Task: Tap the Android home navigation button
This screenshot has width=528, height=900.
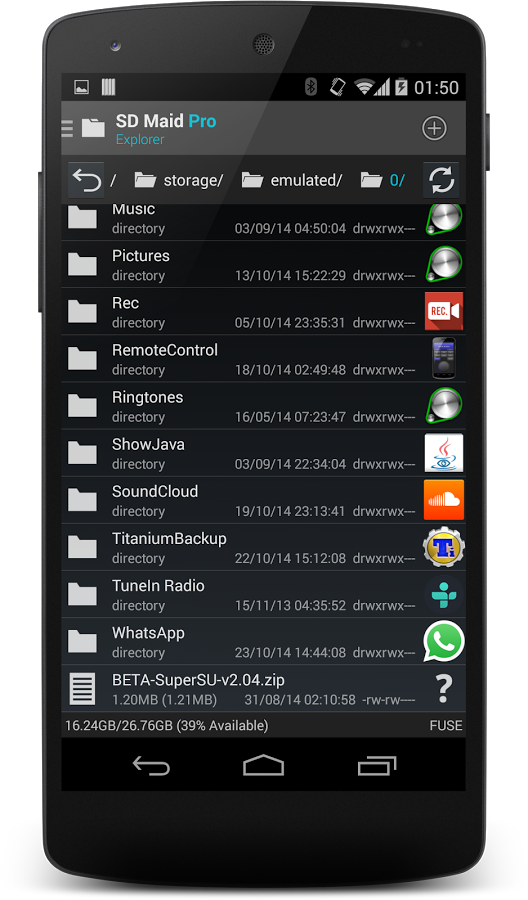Action: coord(263,765)
